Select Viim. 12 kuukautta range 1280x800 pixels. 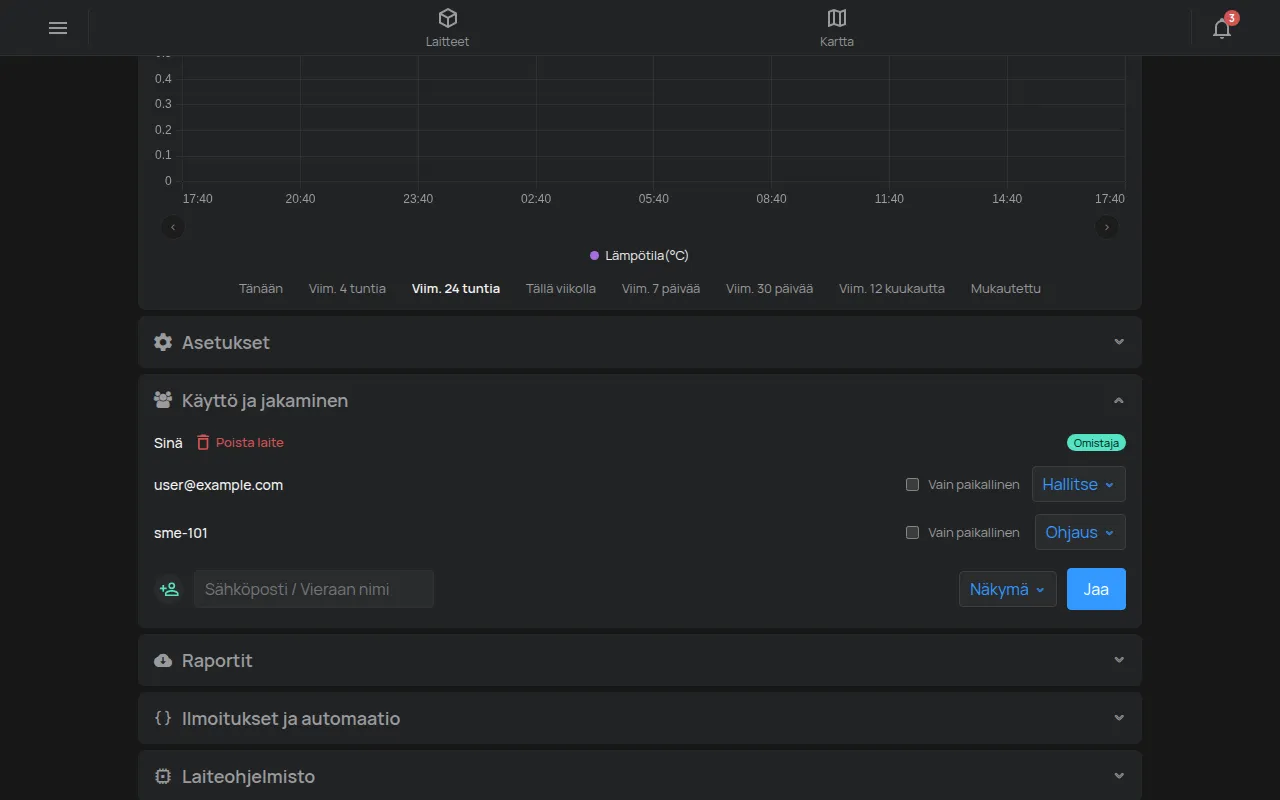pyautogui.click(x=892, y=289)
